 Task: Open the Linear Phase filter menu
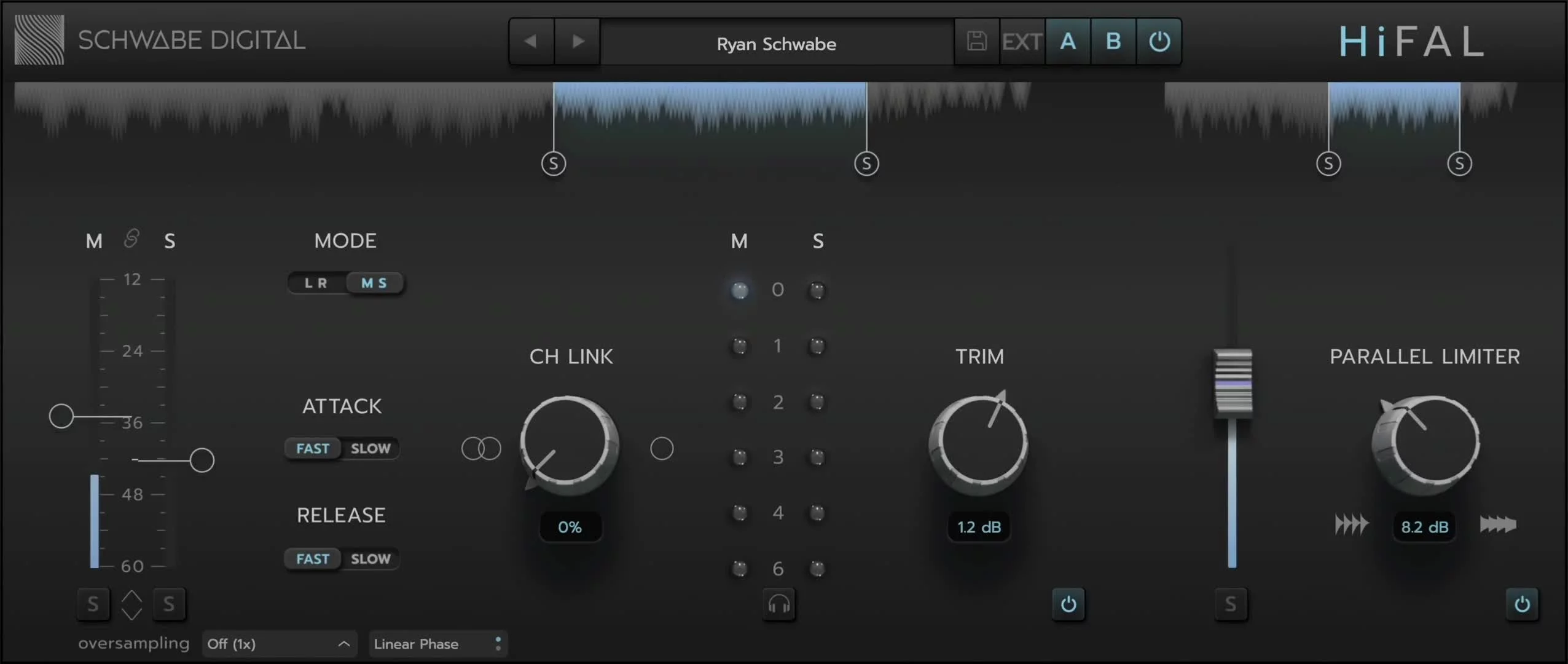pos(437,644)
